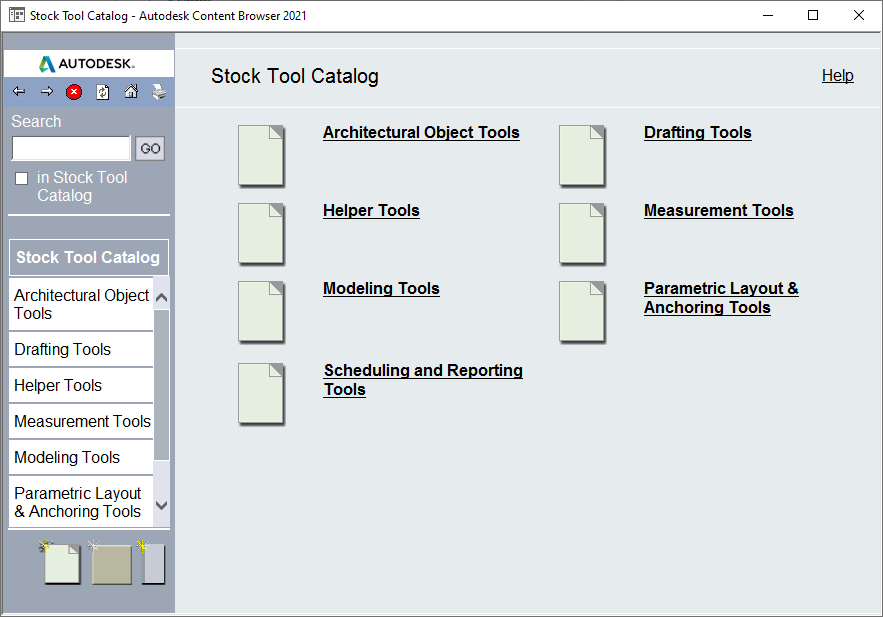Minimize the Content Browser window

pos(768,15)
